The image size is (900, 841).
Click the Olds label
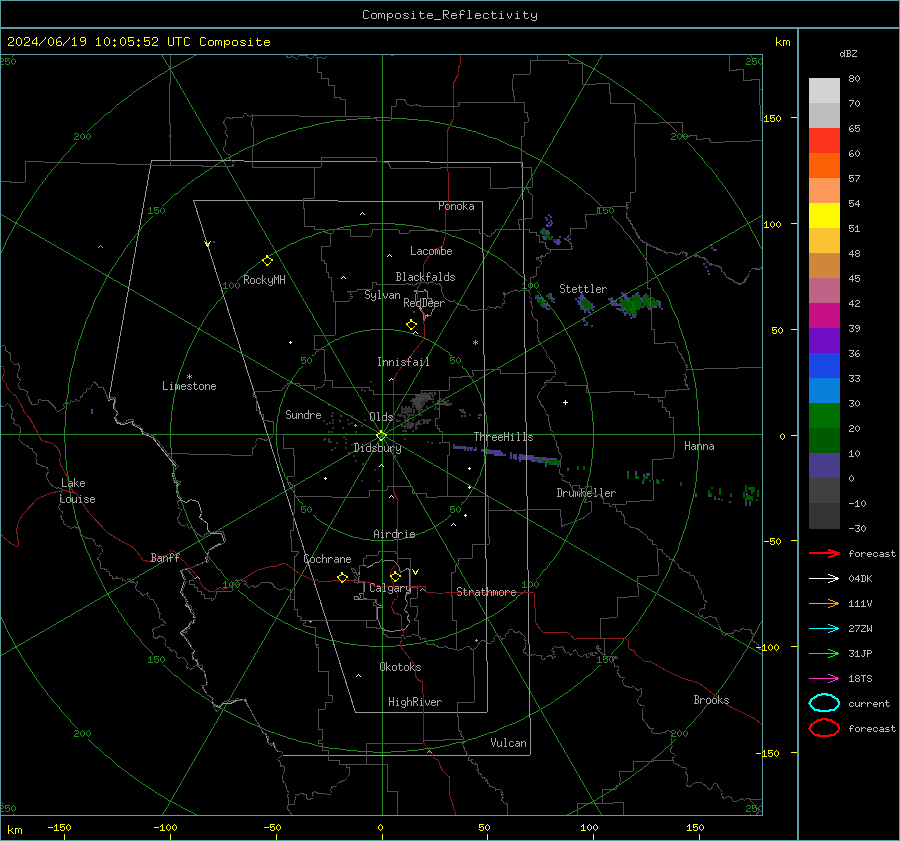pos(381,417)
